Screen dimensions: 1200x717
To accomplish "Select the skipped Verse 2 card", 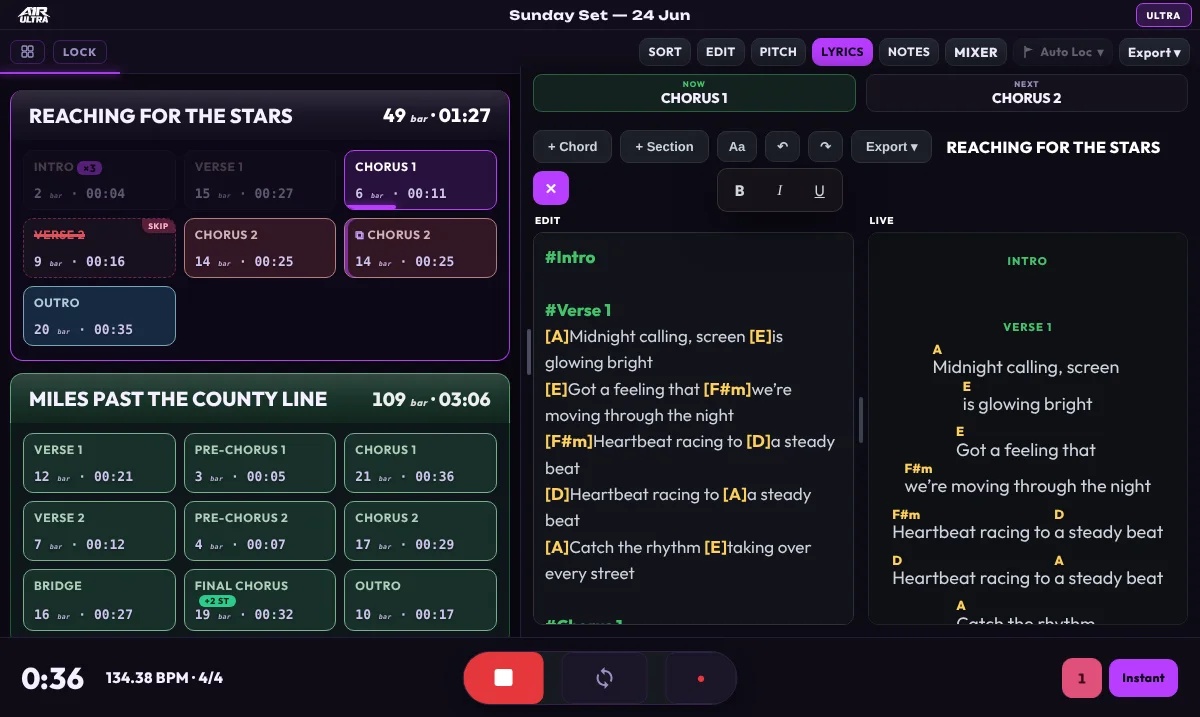I will [99, 248].
